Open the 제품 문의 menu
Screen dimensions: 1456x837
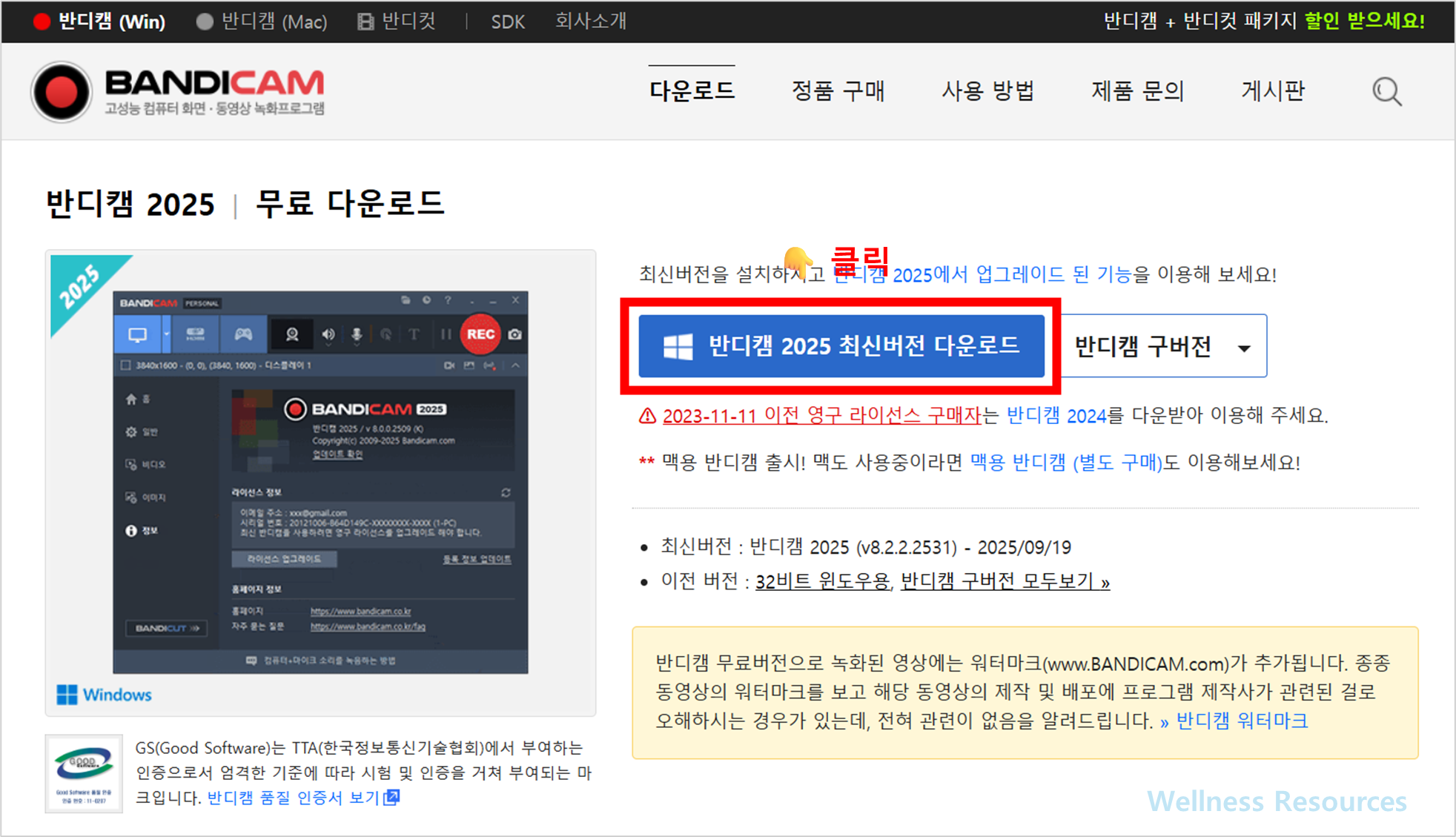click(x=1137, y=91)
